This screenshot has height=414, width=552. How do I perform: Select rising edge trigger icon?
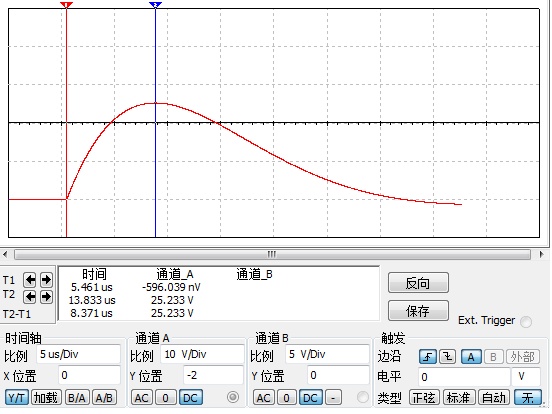pyautogui.click(x=428, y=357)
